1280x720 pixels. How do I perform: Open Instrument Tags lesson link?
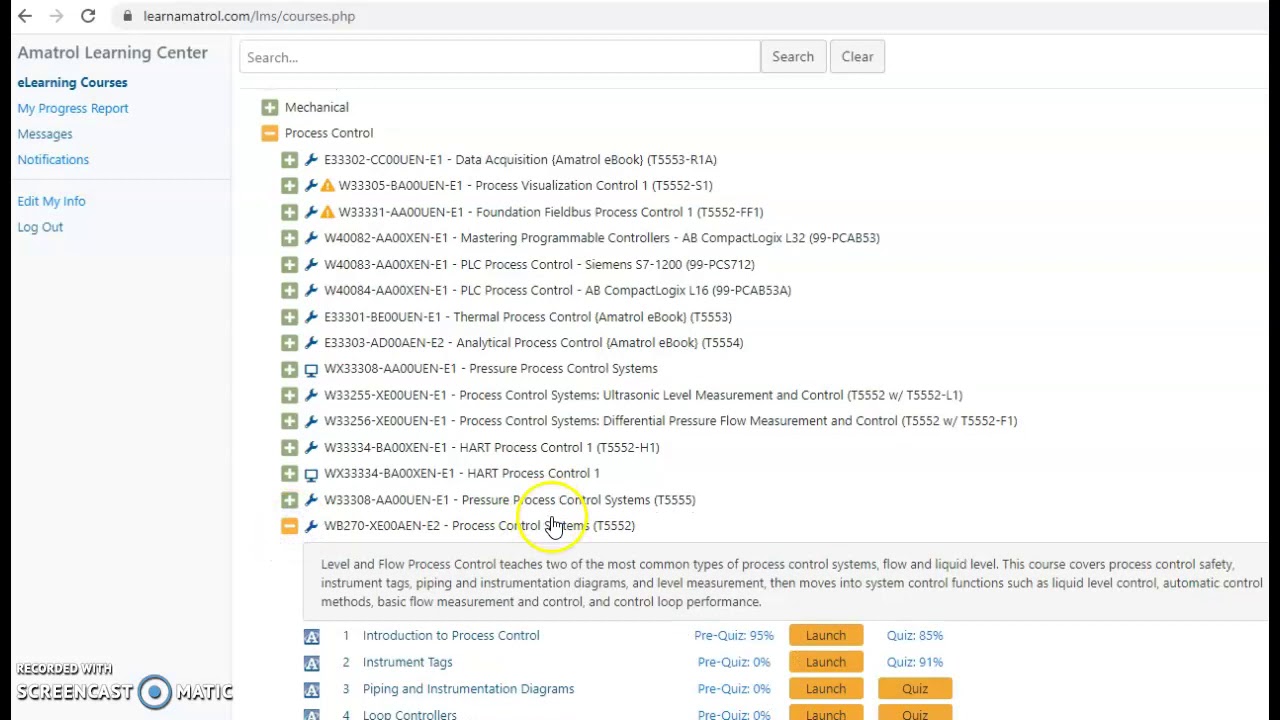407,662
